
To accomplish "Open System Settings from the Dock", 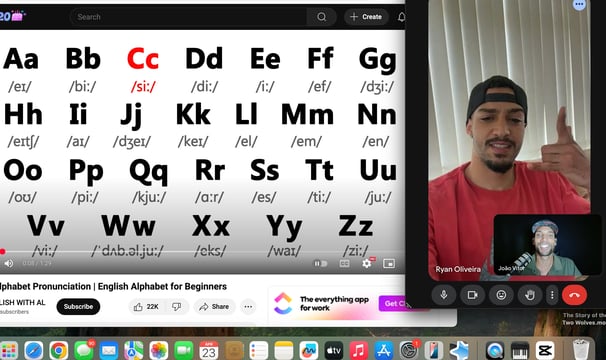I will pyautogui.click(x=409, y=351).
